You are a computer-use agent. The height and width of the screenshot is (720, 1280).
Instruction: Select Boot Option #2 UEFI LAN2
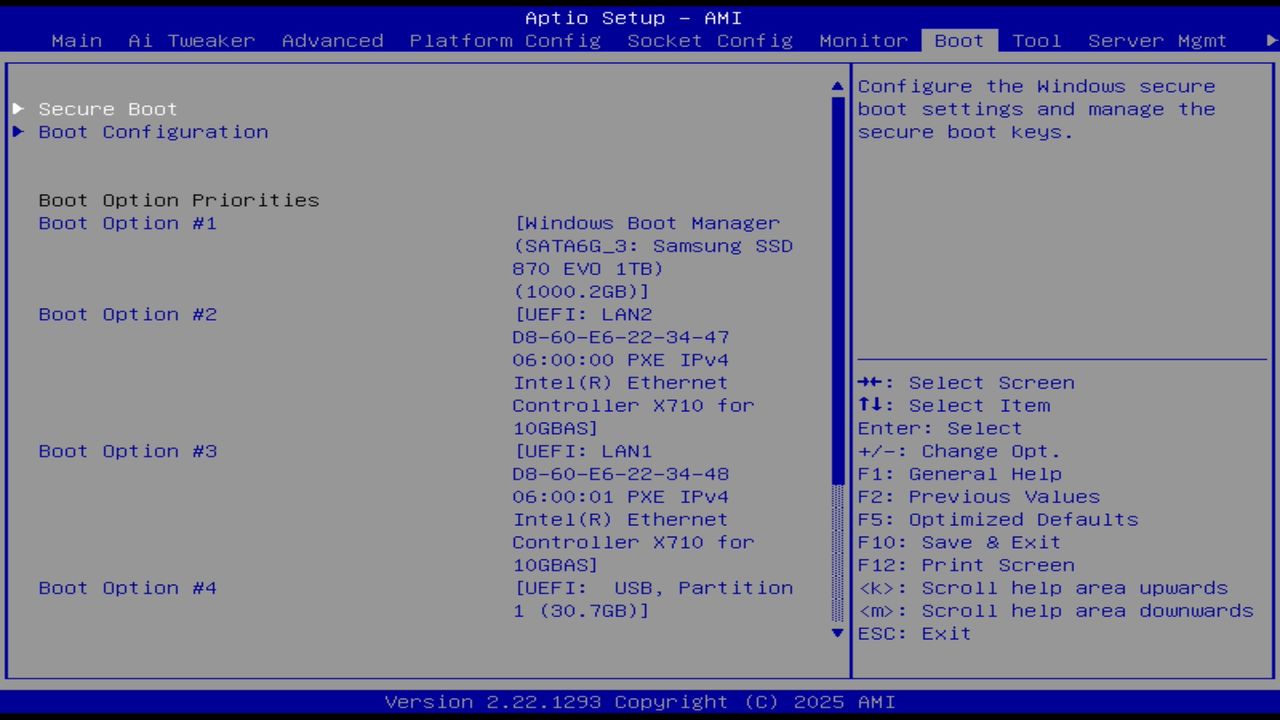click(127, 314)
